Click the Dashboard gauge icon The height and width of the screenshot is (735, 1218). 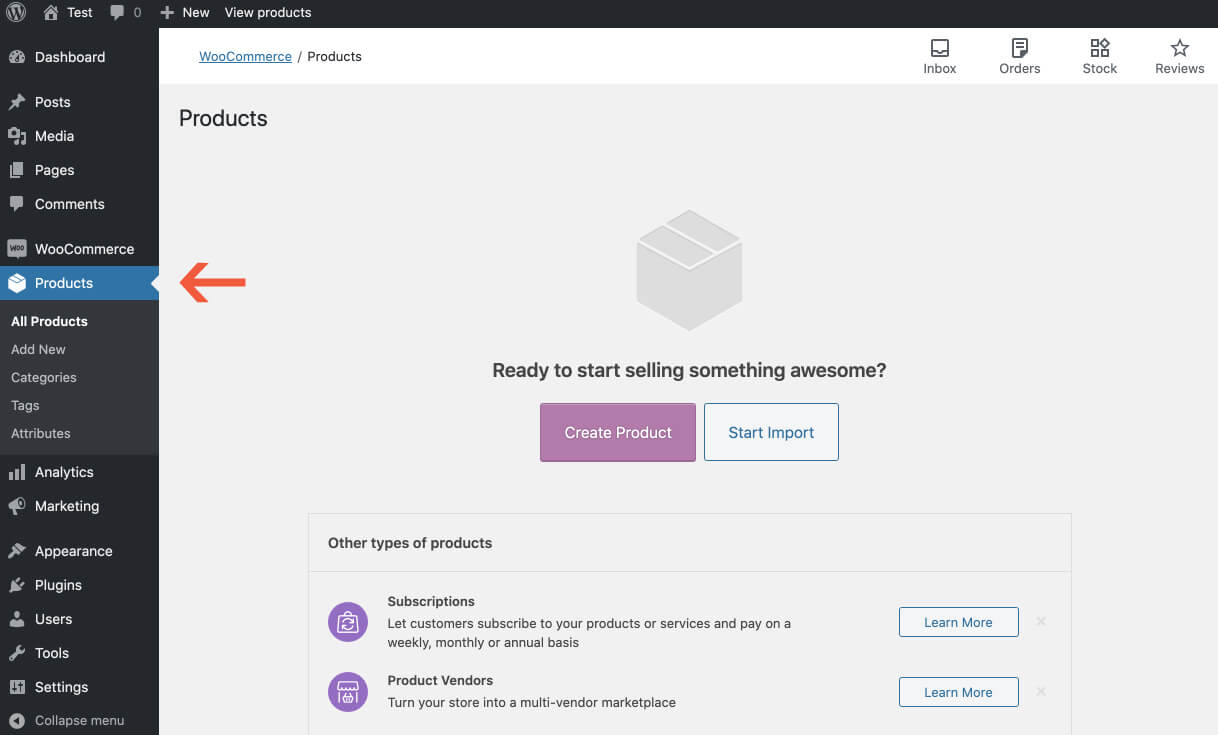pos(17,57)
